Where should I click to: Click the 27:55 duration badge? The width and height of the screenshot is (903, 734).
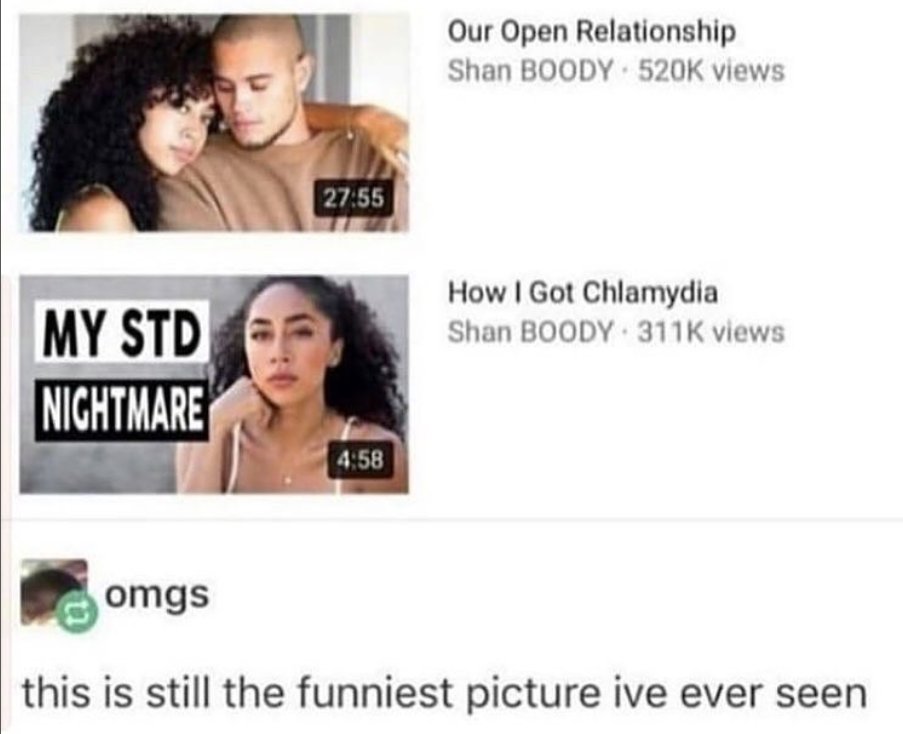[353, 198]
